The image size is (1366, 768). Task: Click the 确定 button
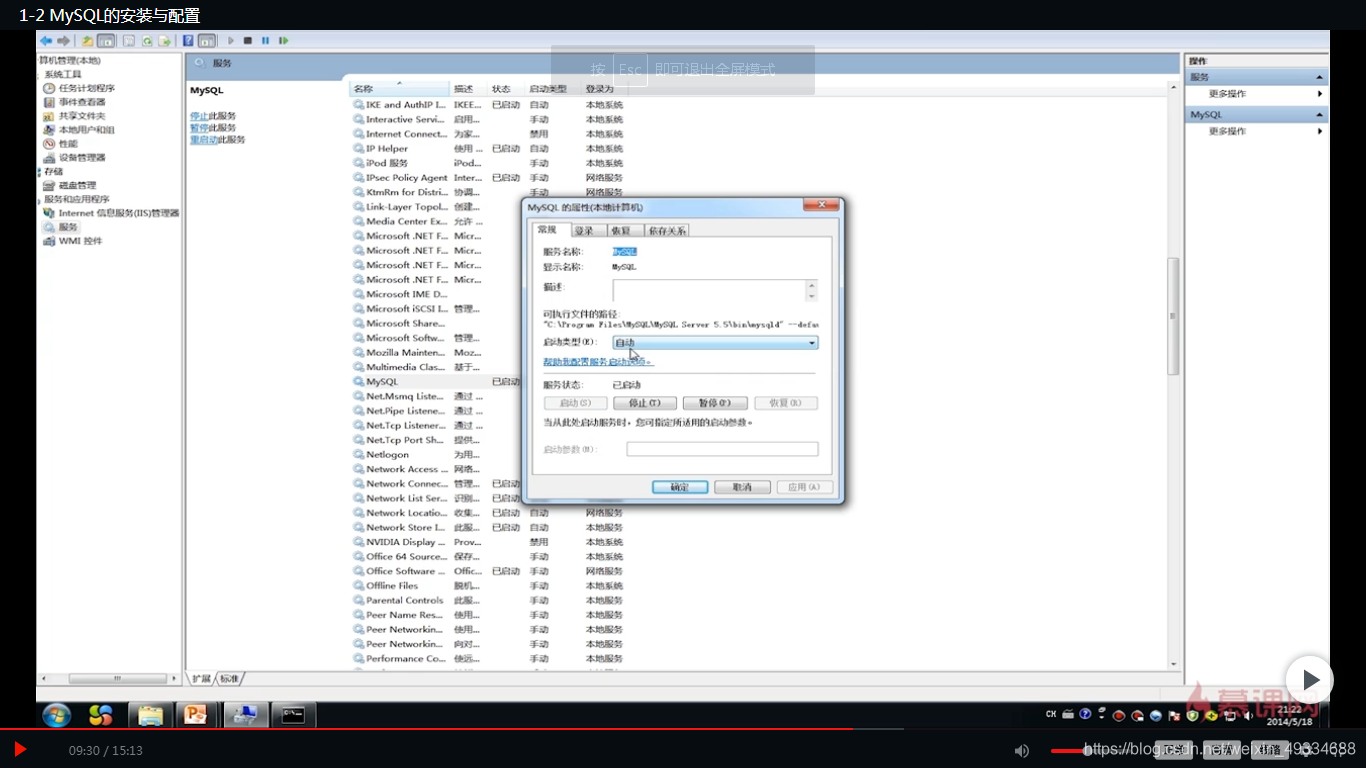680,487
